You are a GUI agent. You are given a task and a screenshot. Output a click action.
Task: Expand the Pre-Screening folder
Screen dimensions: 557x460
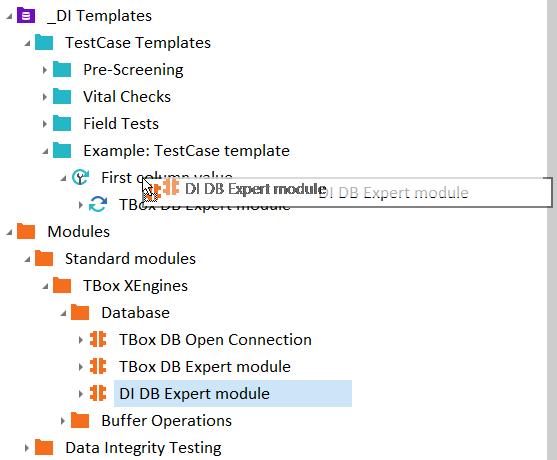click(44, 70)
